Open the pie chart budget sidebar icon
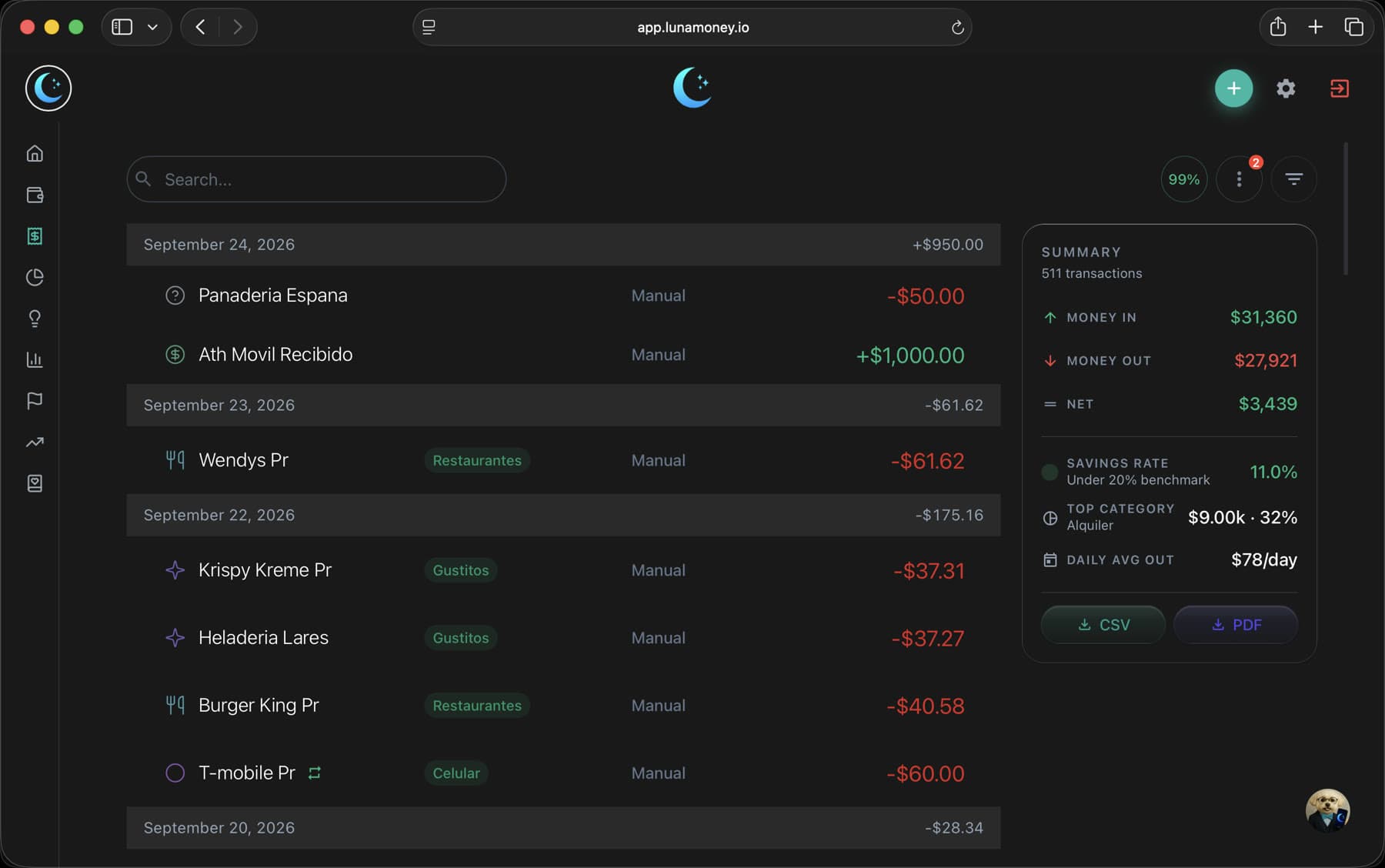Screen dimensions: 1385x868 point(35,277)
